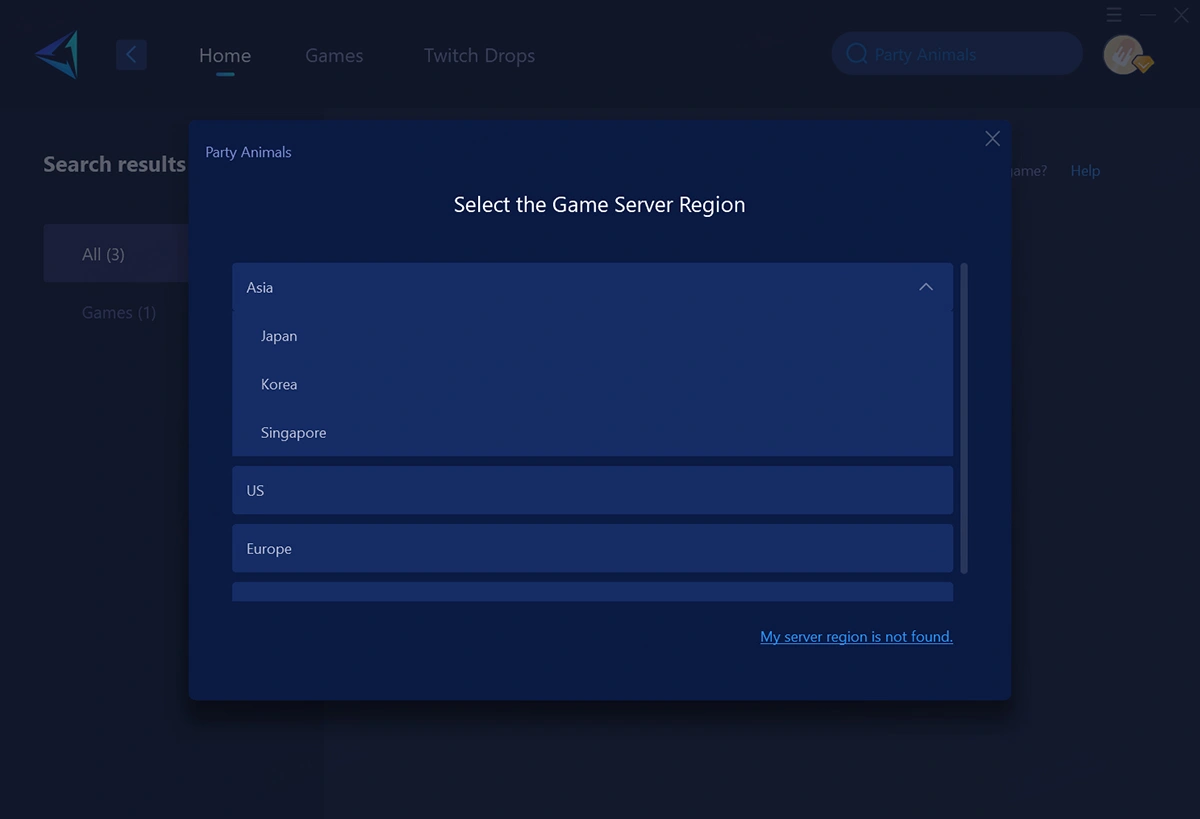Expand the US server region
Viewport: 1200px width, 819px height.
coord(592,490)
